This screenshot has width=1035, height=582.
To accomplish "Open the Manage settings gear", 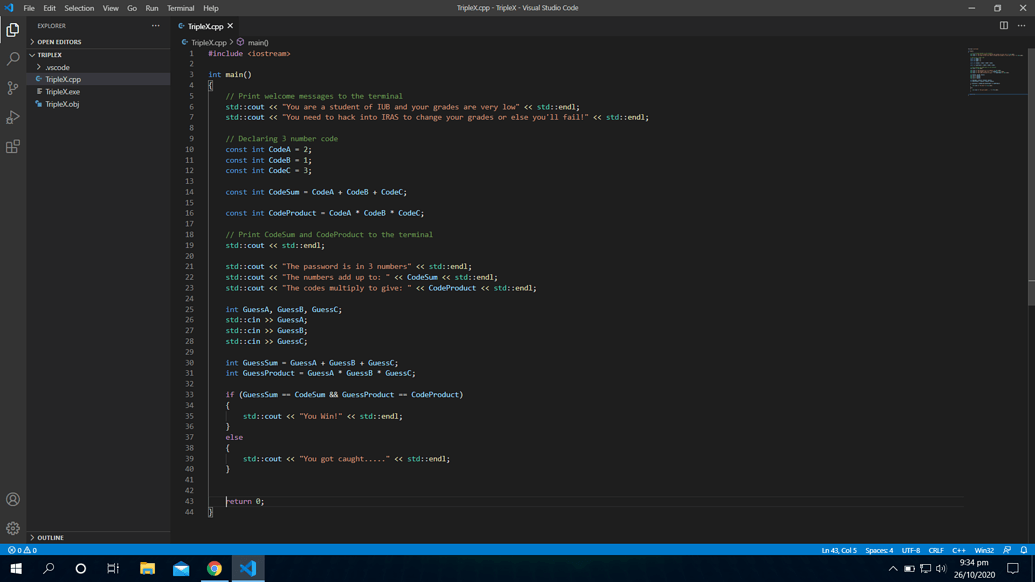I will [x=13, y=528].
